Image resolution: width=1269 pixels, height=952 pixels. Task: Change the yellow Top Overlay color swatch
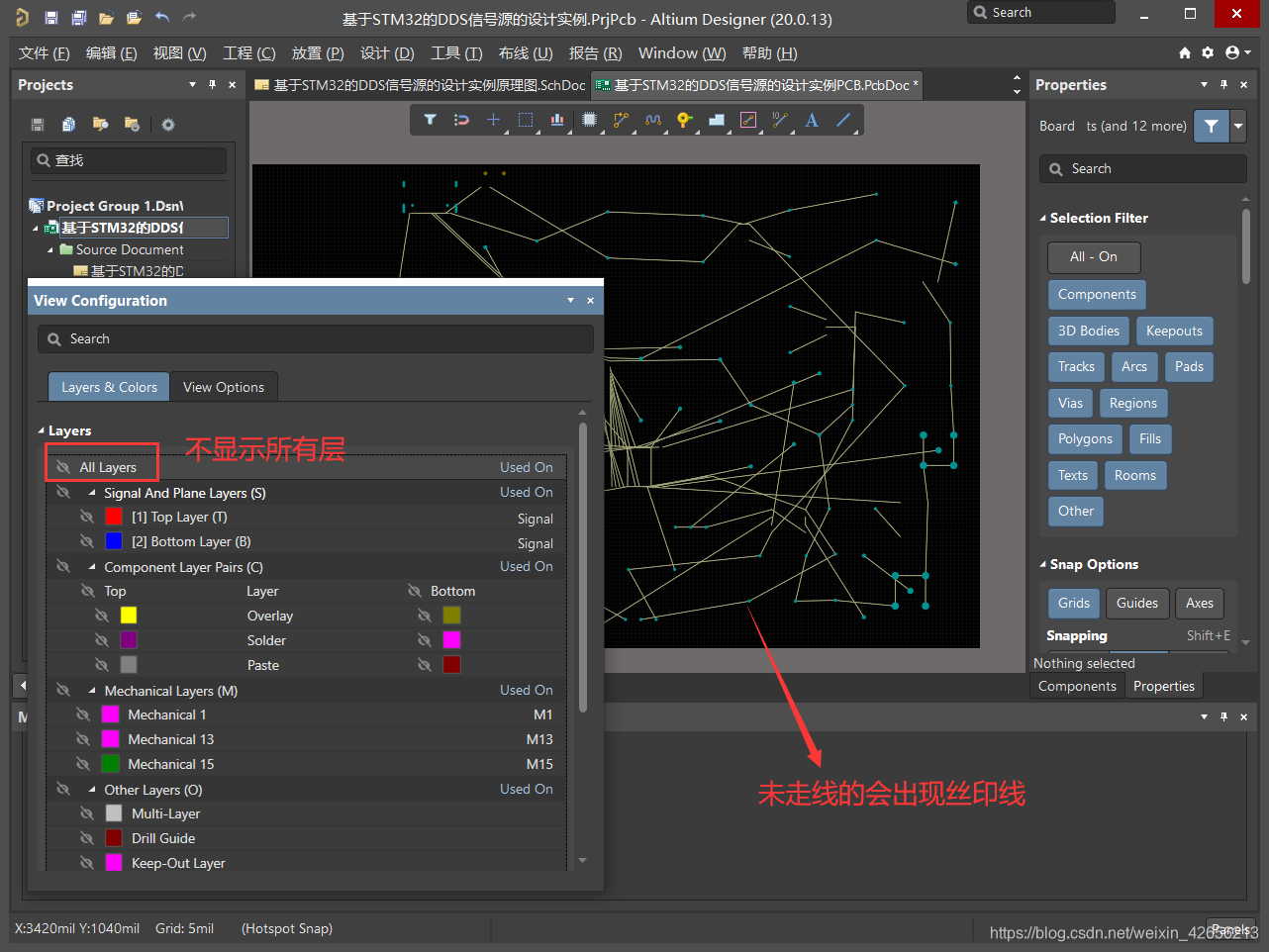129,616
